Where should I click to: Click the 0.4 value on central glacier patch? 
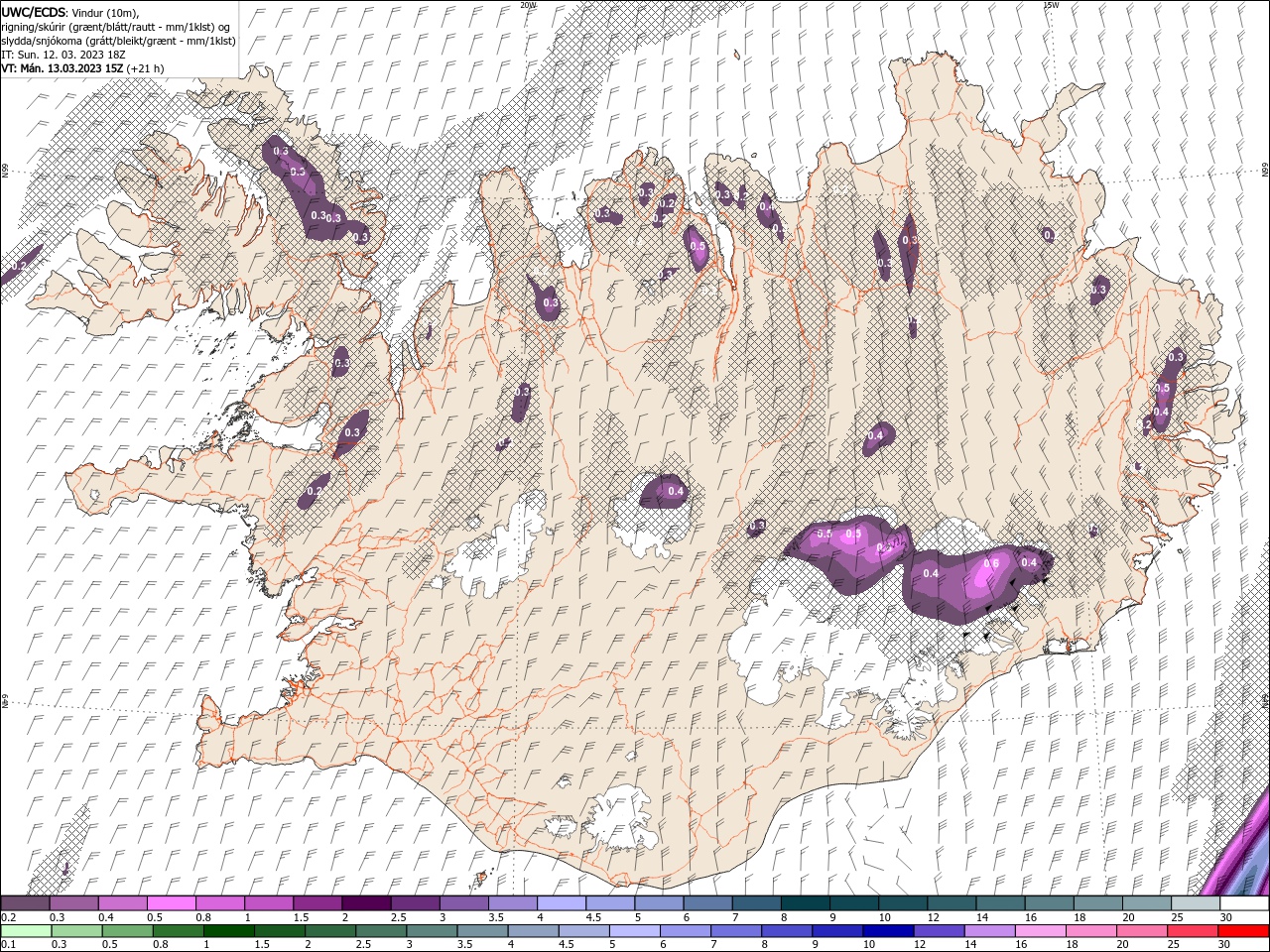point(676,491)
